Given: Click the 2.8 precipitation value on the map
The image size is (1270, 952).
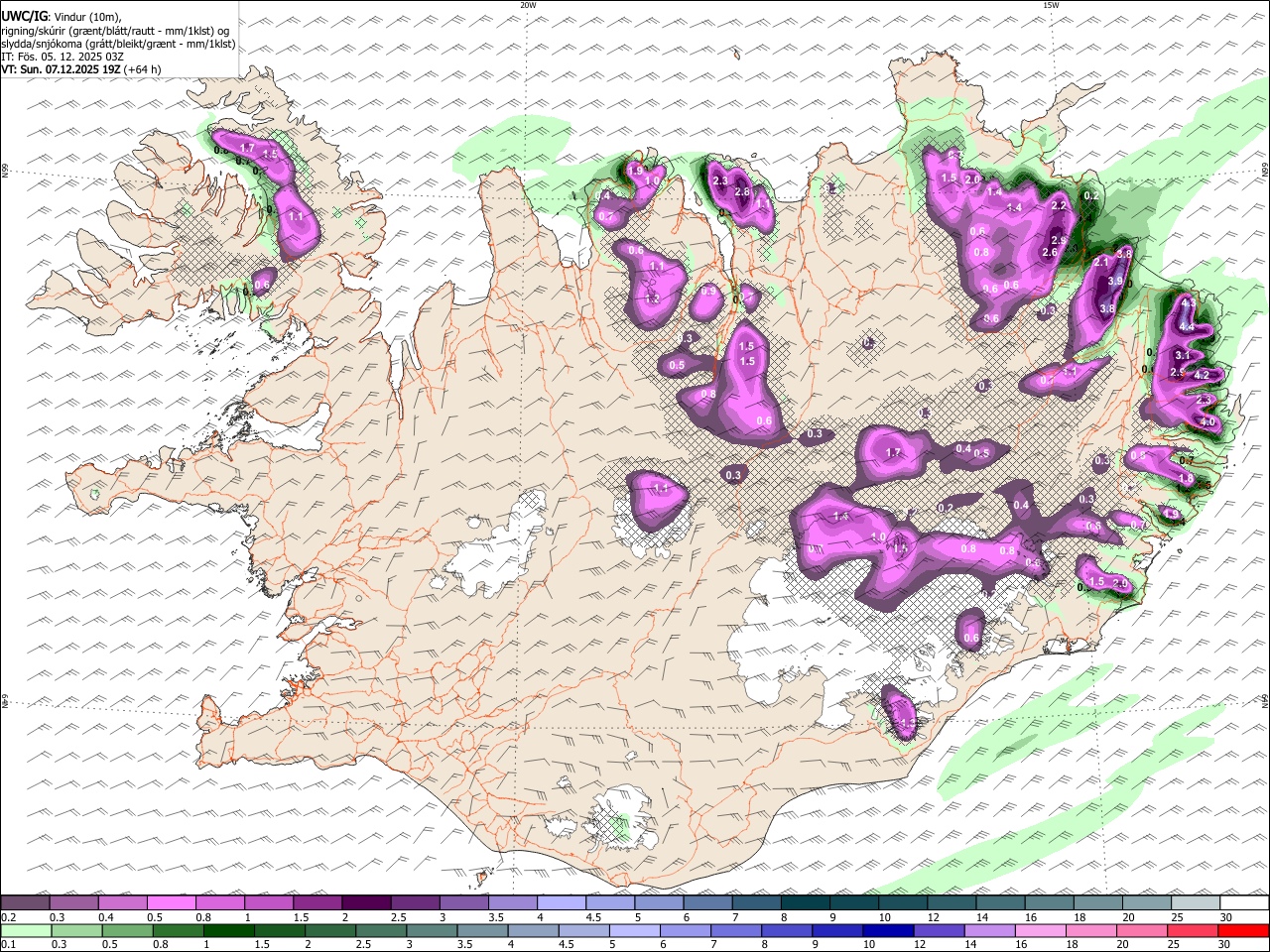Looking at the screenshot, I should coord(742,191).
